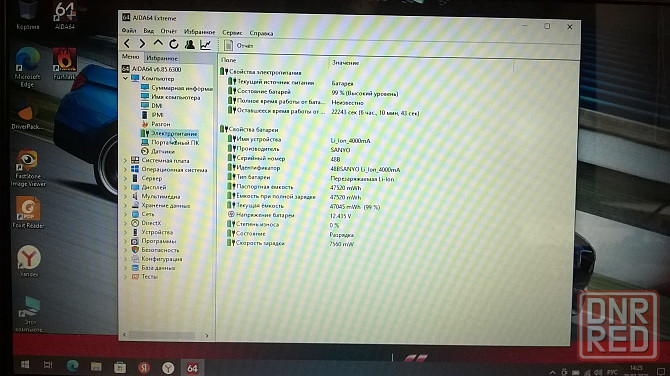Select the Состояние батарей row

313,92
